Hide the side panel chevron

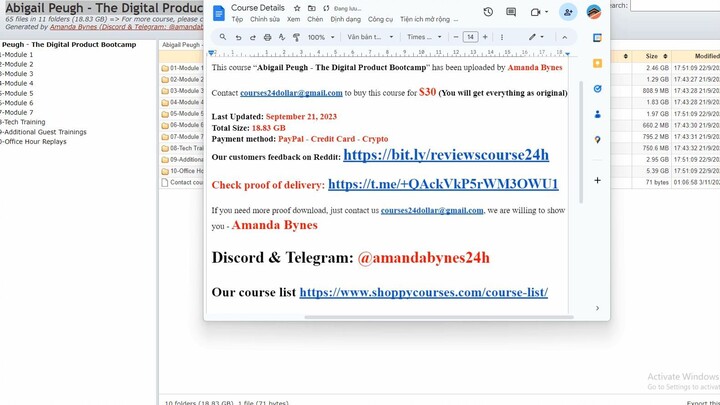[x=597, y=308]
